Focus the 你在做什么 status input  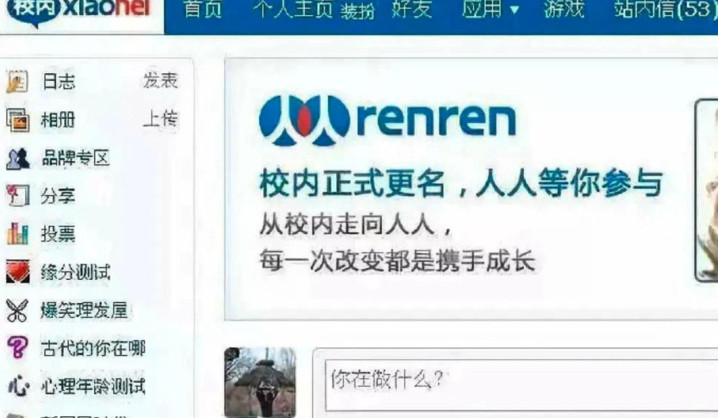521,385
